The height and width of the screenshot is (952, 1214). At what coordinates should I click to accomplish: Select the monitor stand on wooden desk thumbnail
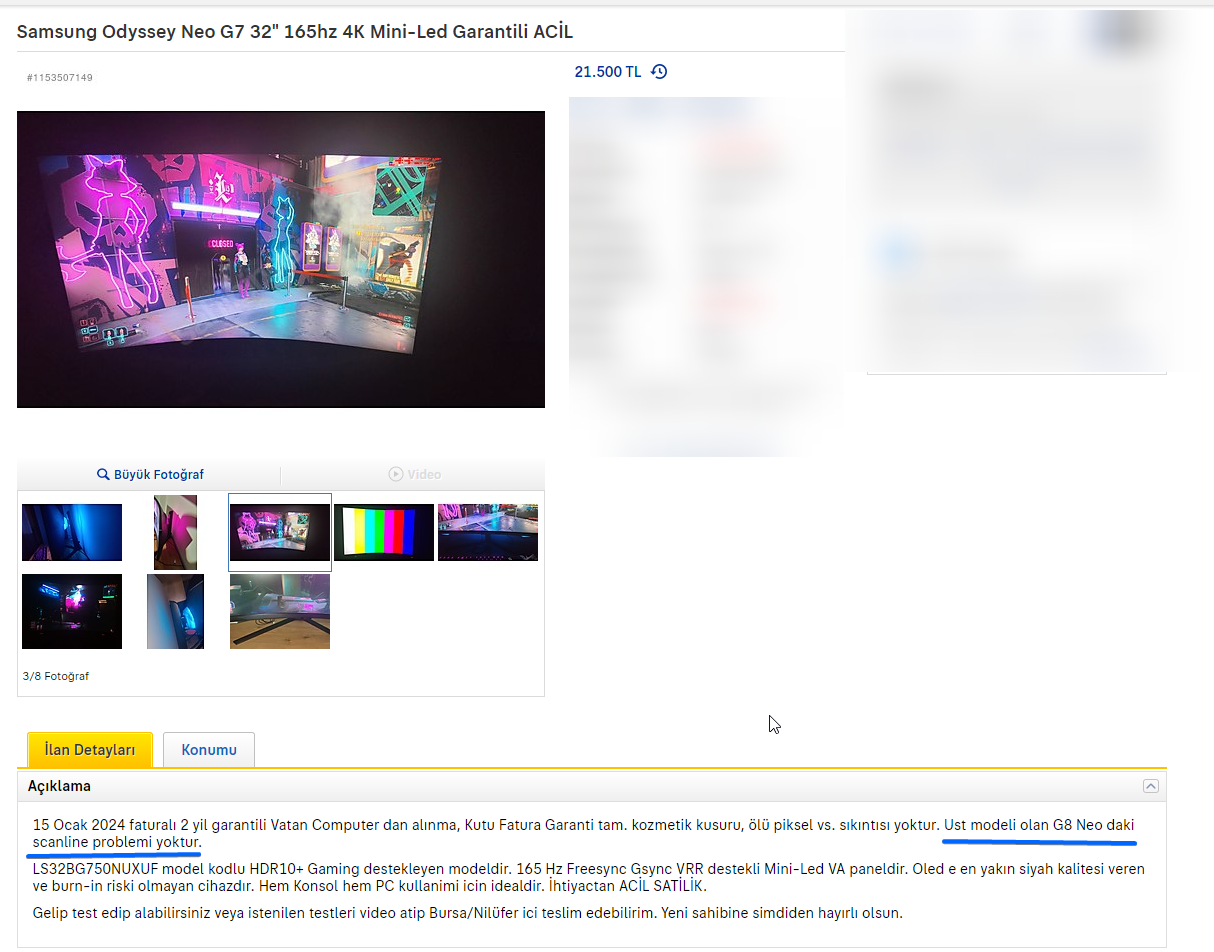coord(280,611)
